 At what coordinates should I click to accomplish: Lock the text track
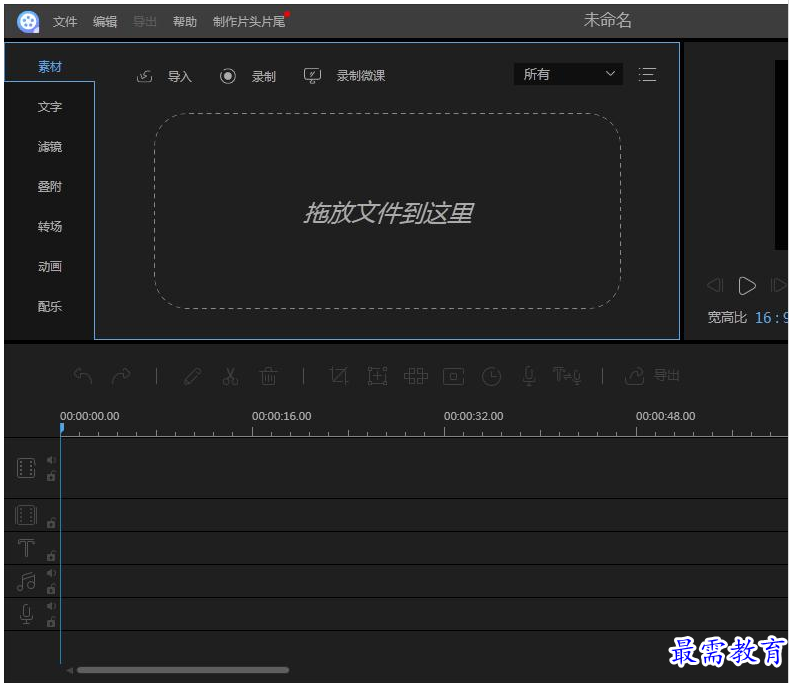(51, 556)
